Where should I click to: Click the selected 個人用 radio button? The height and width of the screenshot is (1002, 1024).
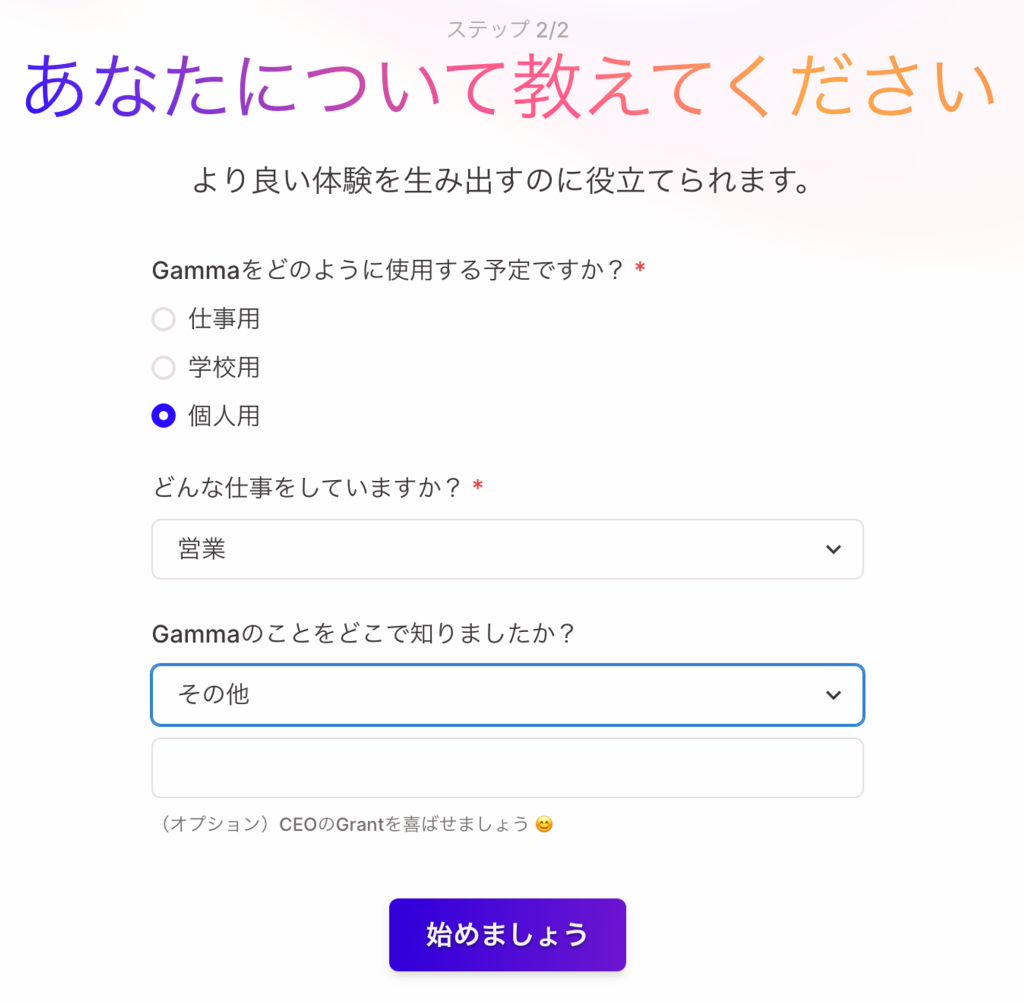coord(163,416)
